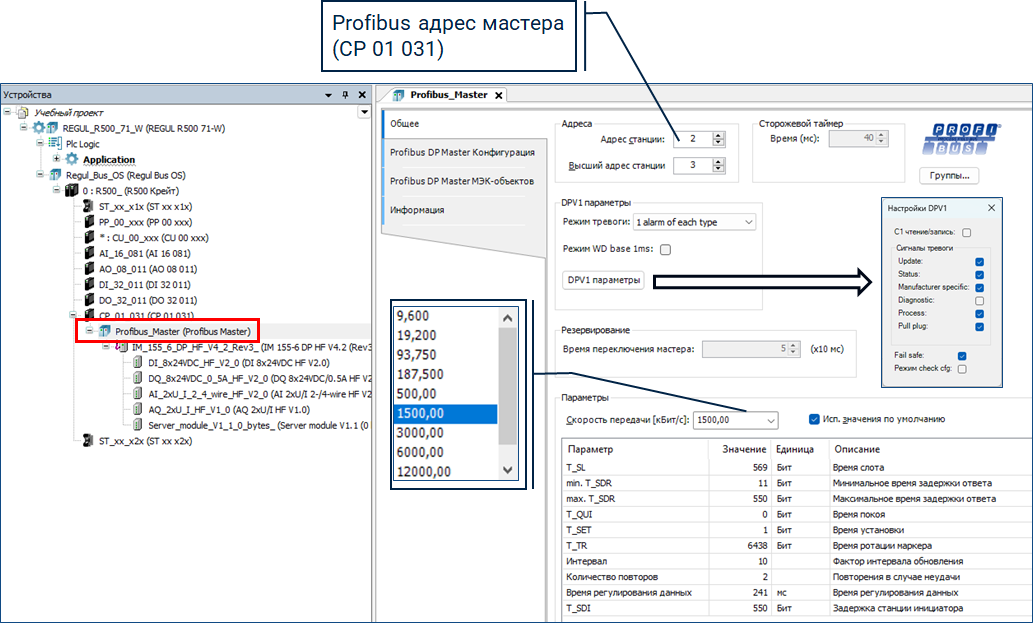The width and height of the screenshot is (1033, 623).
Task: Click the Profibus_Master device icon in tree
Action: [105, 331]
